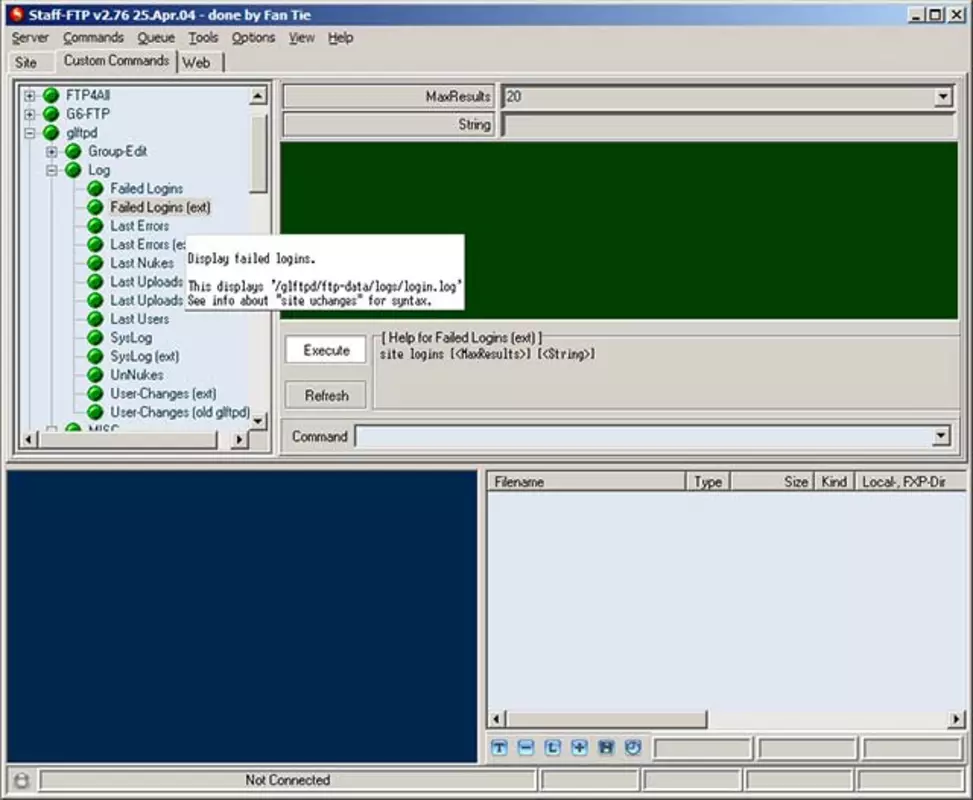Screen dimensions: 973x800
Task: Sort file list by Kind column
Action: coord(834,482)
